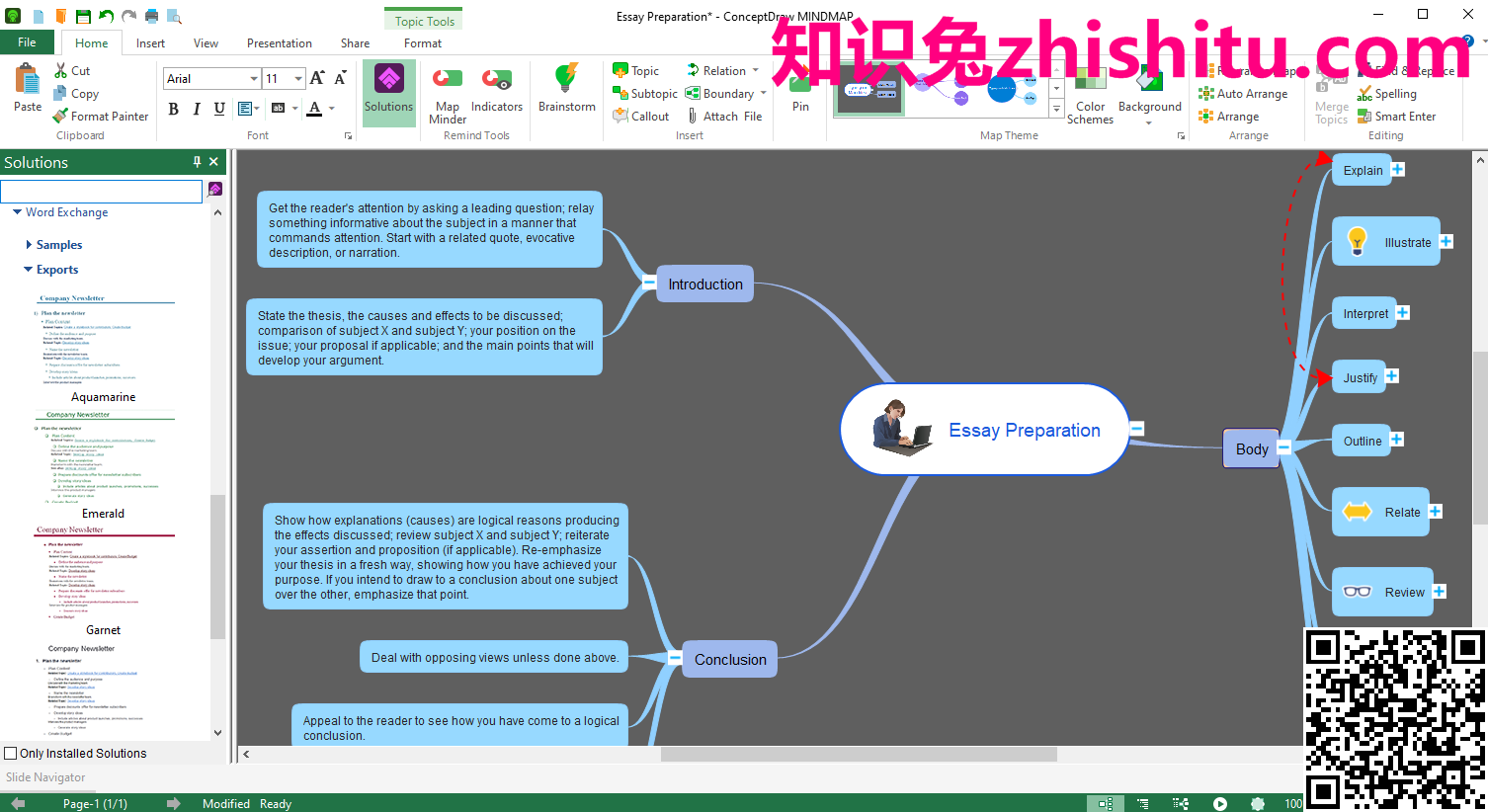The width and height of the screenshot is (1488, 812).
Task: Increase font size with large A icon
Action: point(317,78)
